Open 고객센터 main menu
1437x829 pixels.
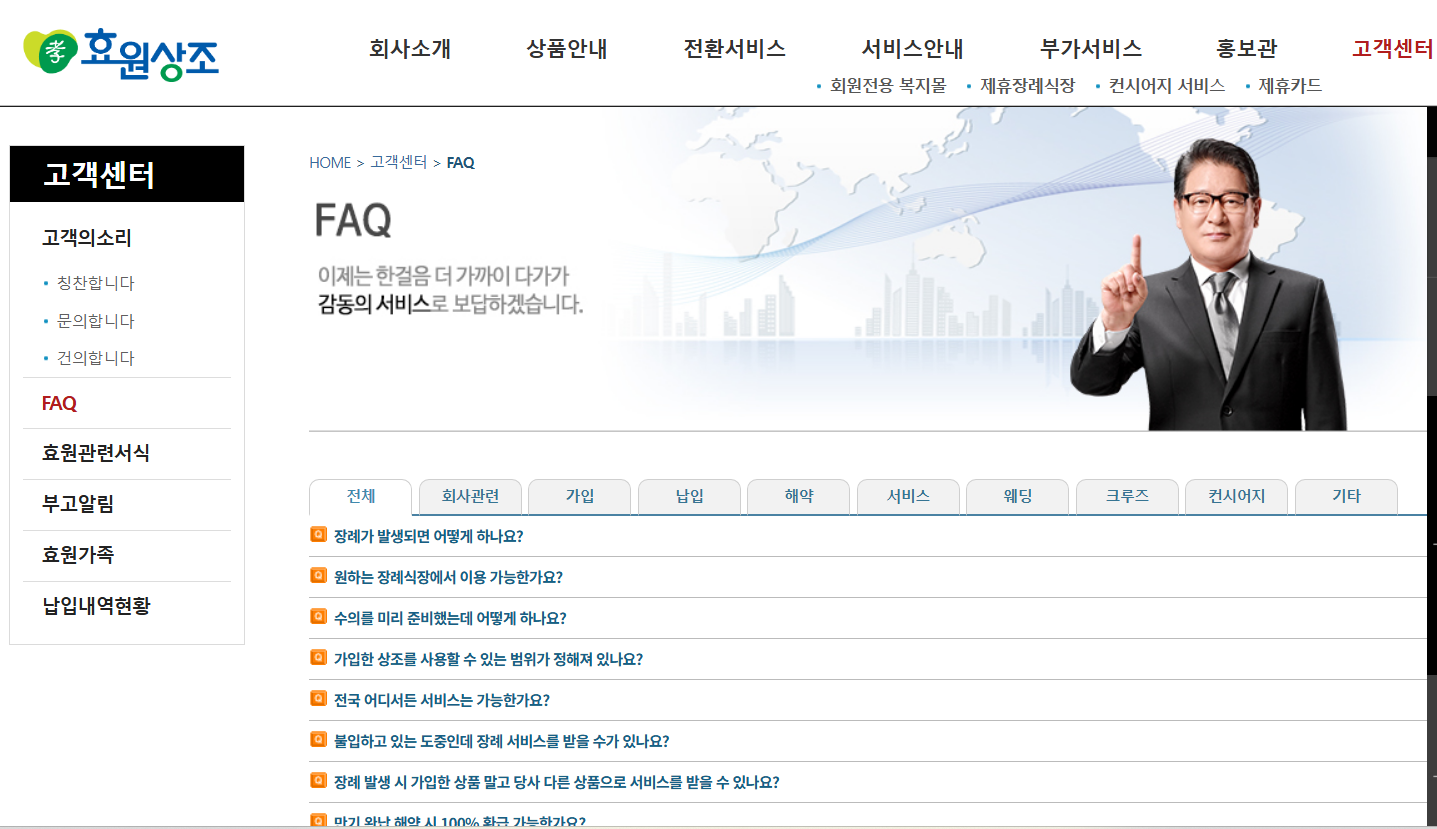click(1393, 49)
